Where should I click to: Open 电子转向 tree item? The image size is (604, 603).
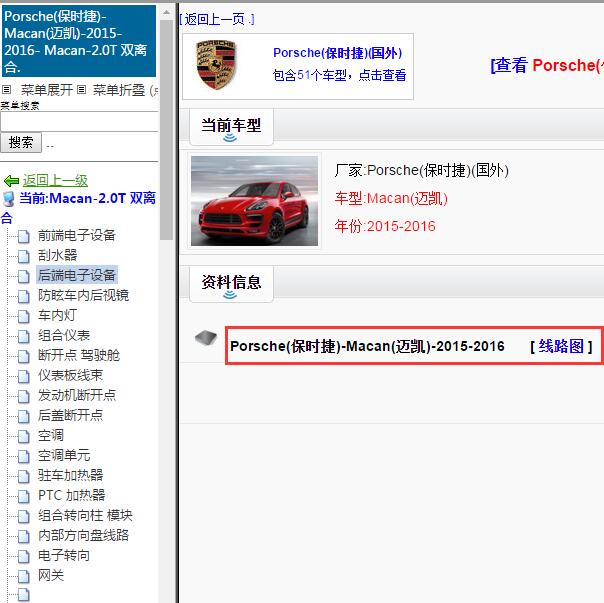point(64,556)
